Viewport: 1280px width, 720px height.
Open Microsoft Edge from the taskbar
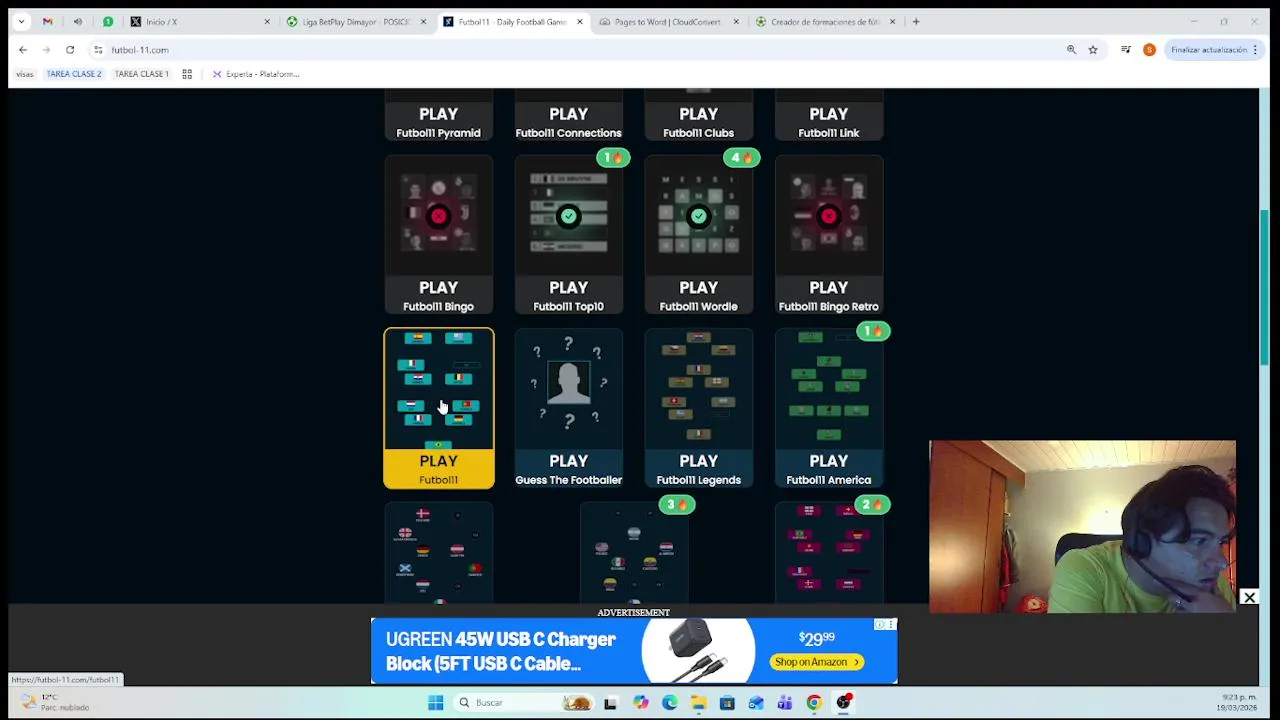click(x=669, y=703)
